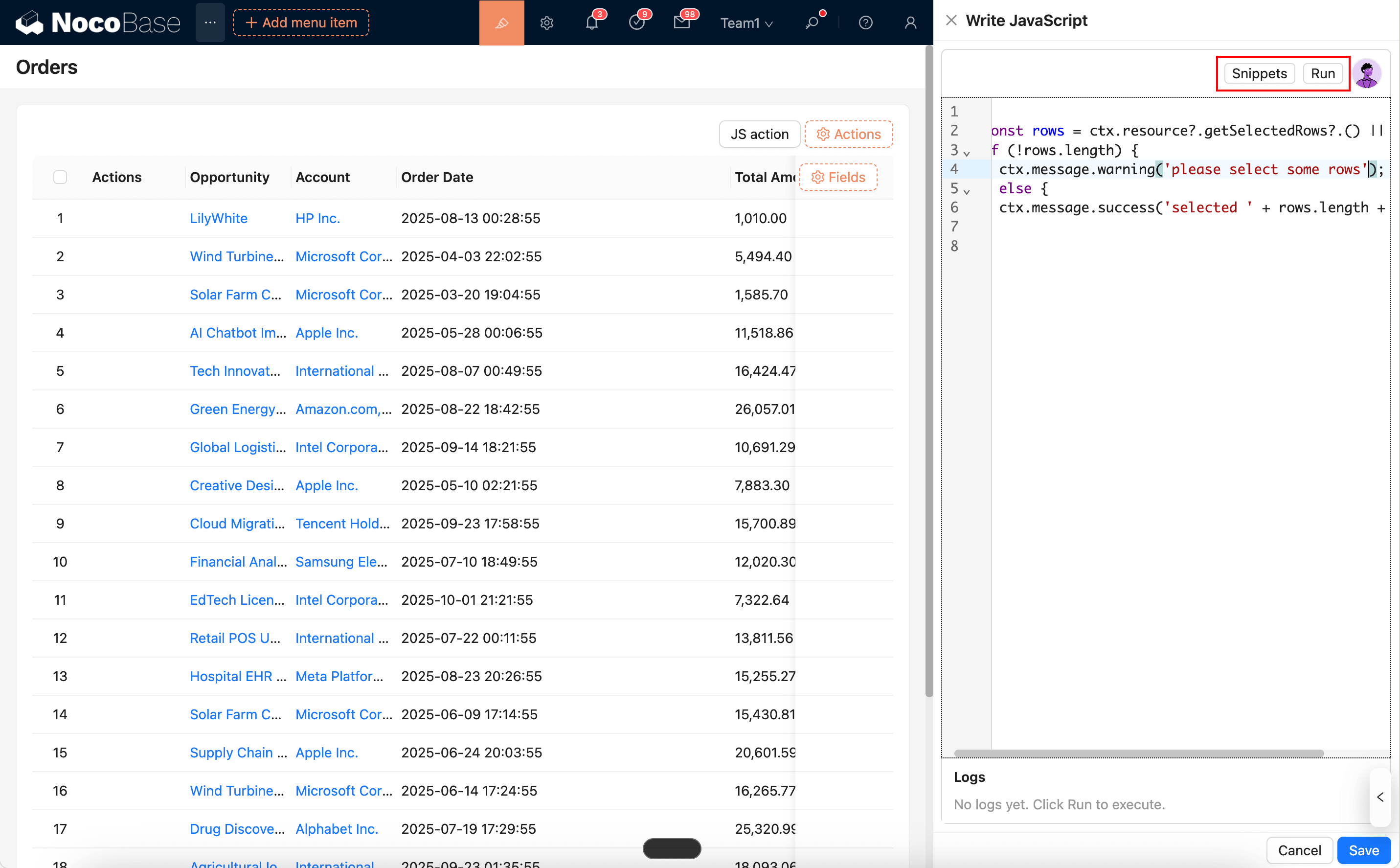Open the UI editor pen icon
1400x868 pixels.
501,23
